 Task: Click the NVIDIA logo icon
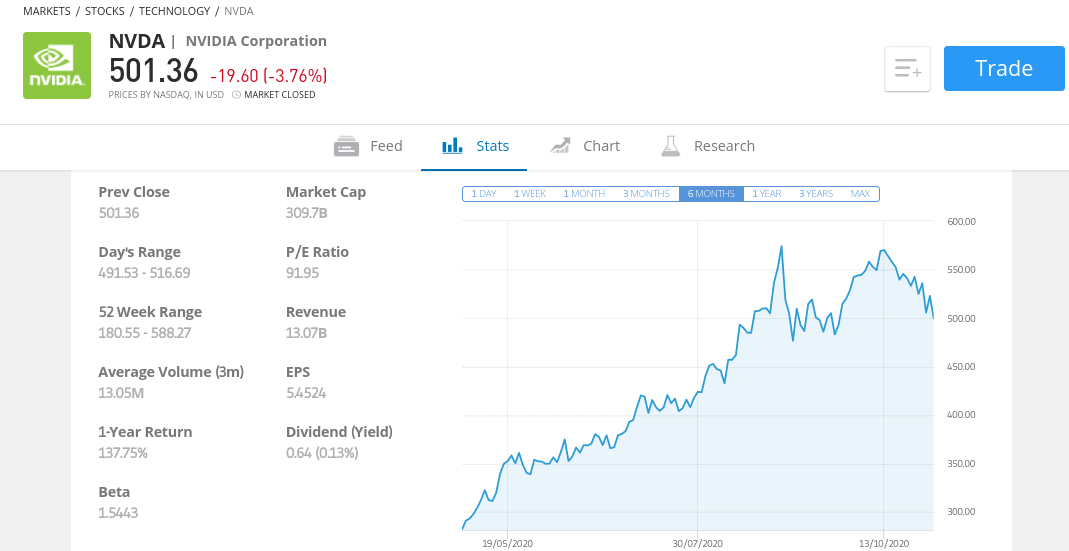(x=57, y=65)
